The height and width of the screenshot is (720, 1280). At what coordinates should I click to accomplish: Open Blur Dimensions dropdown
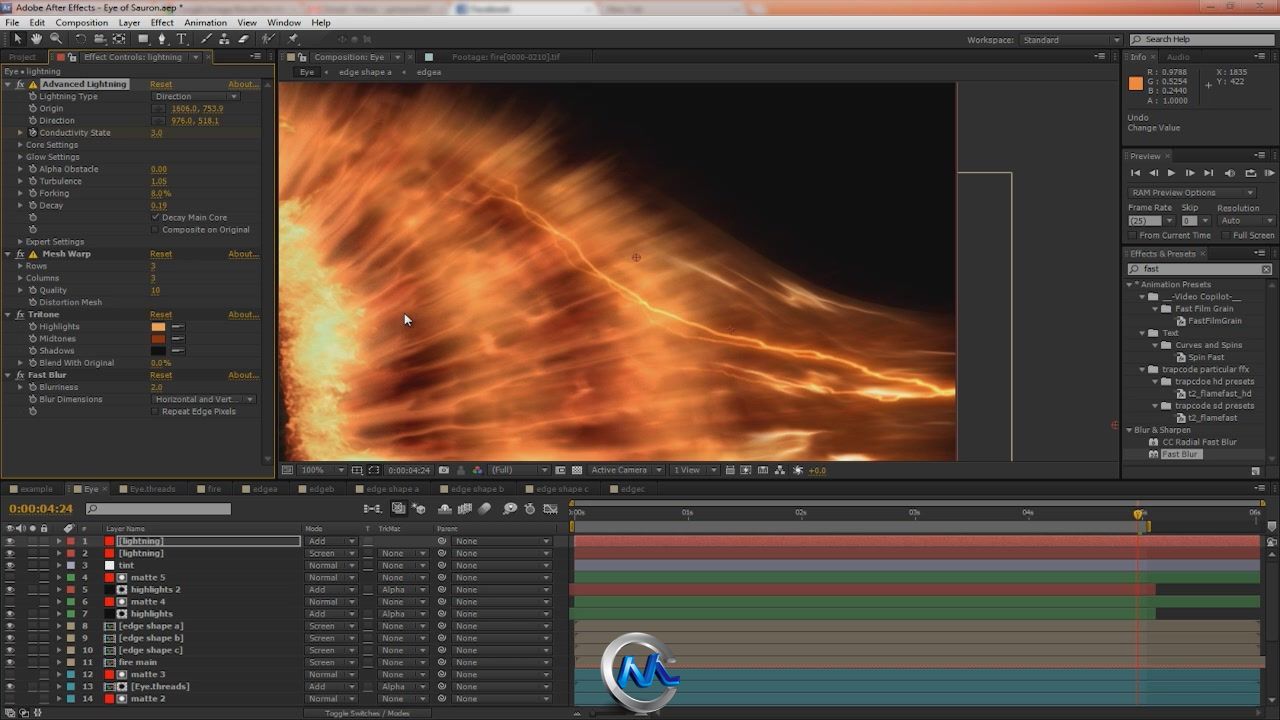(x=205, y=399)
